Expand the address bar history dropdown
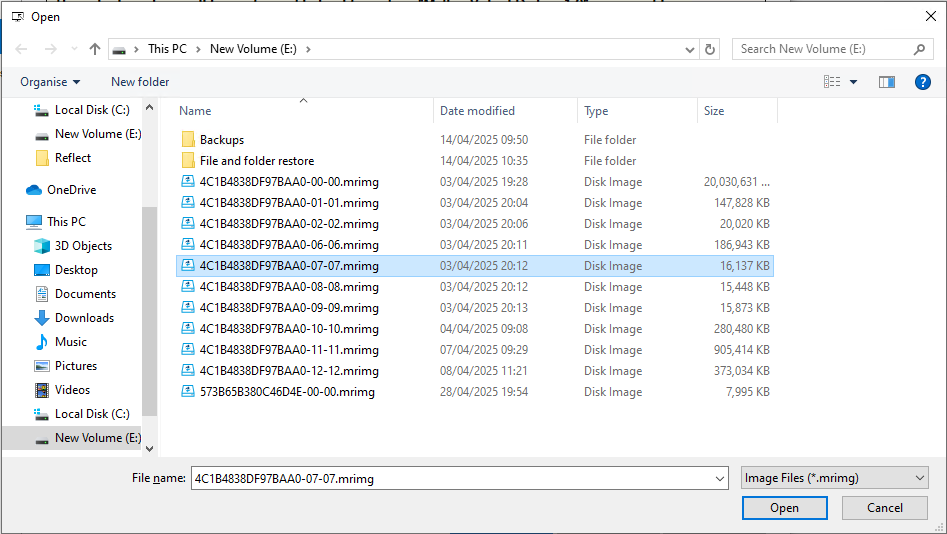This screenshot has width=947, height=534. coord(690,49)
